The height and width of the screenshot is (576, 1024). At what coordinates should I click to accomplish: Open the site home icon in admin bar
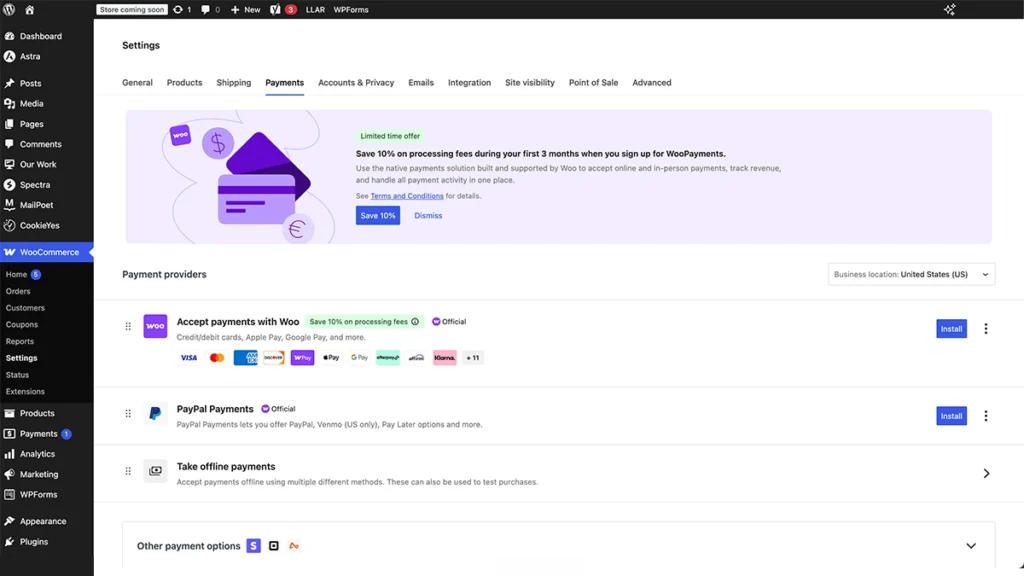click(29, 10)
